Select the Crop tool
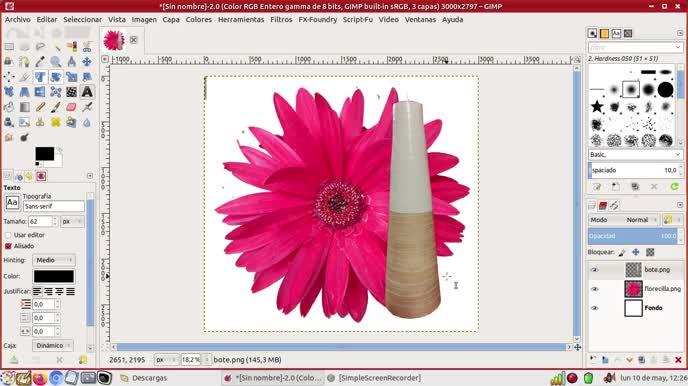 (25, 77)
